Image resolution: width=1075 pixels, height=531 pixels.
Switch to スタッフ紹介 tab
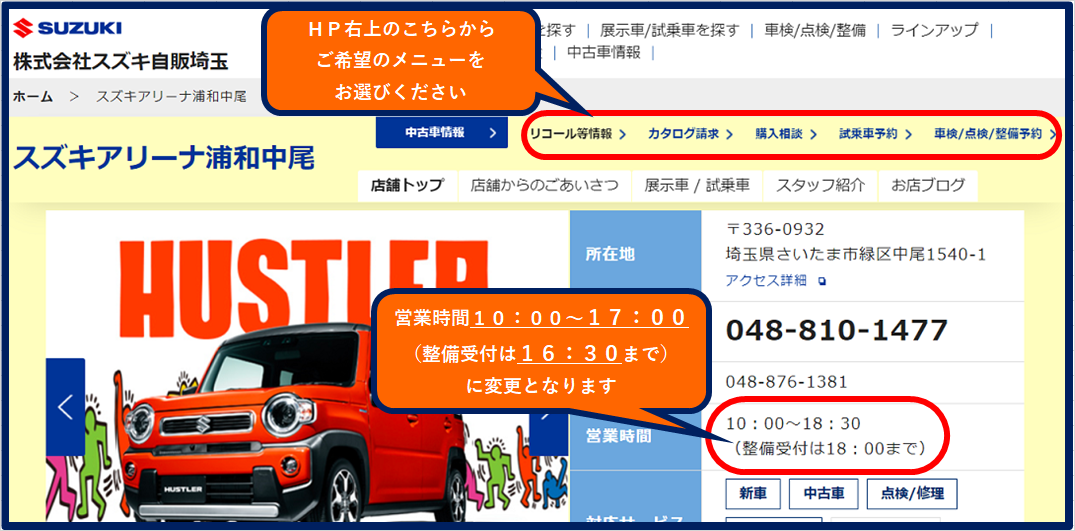820,186
